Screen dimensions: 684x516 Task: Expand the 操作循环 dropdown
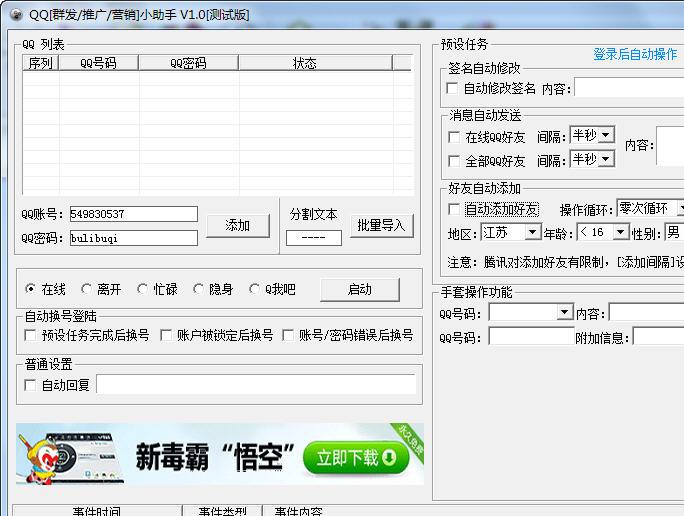pos(680,209)
